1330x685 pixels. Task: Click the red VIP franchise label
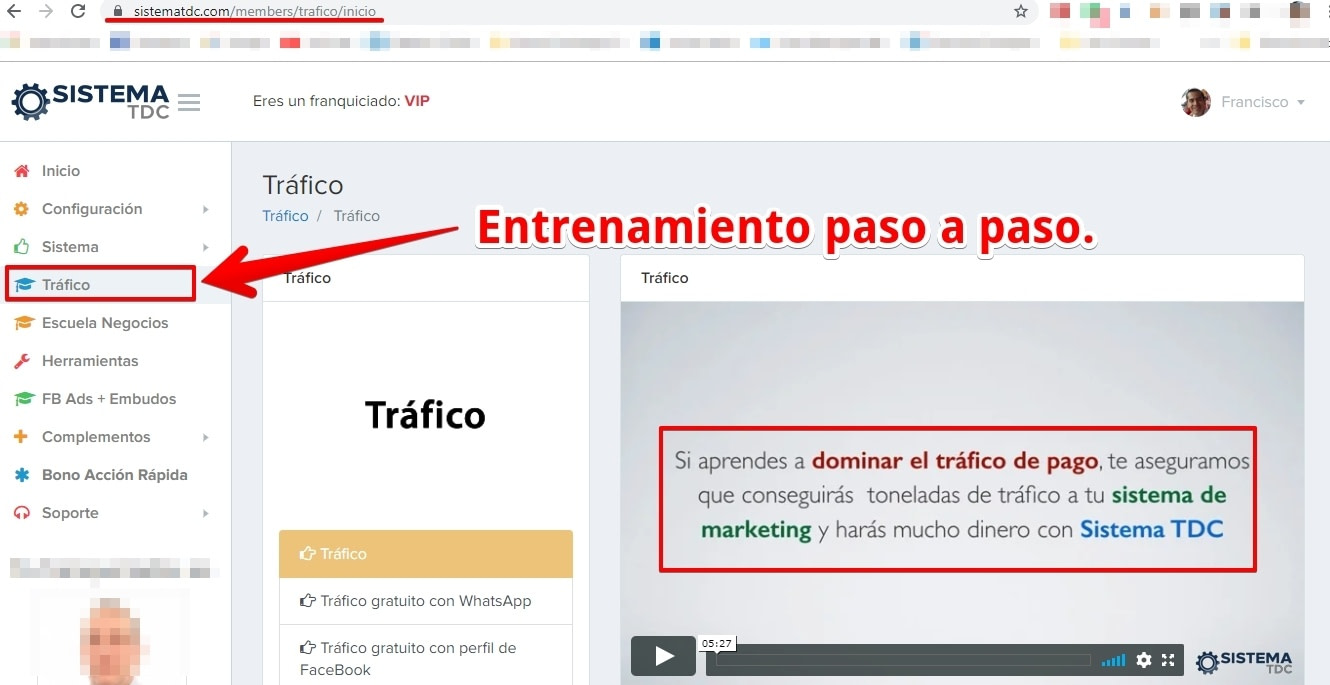417,101
